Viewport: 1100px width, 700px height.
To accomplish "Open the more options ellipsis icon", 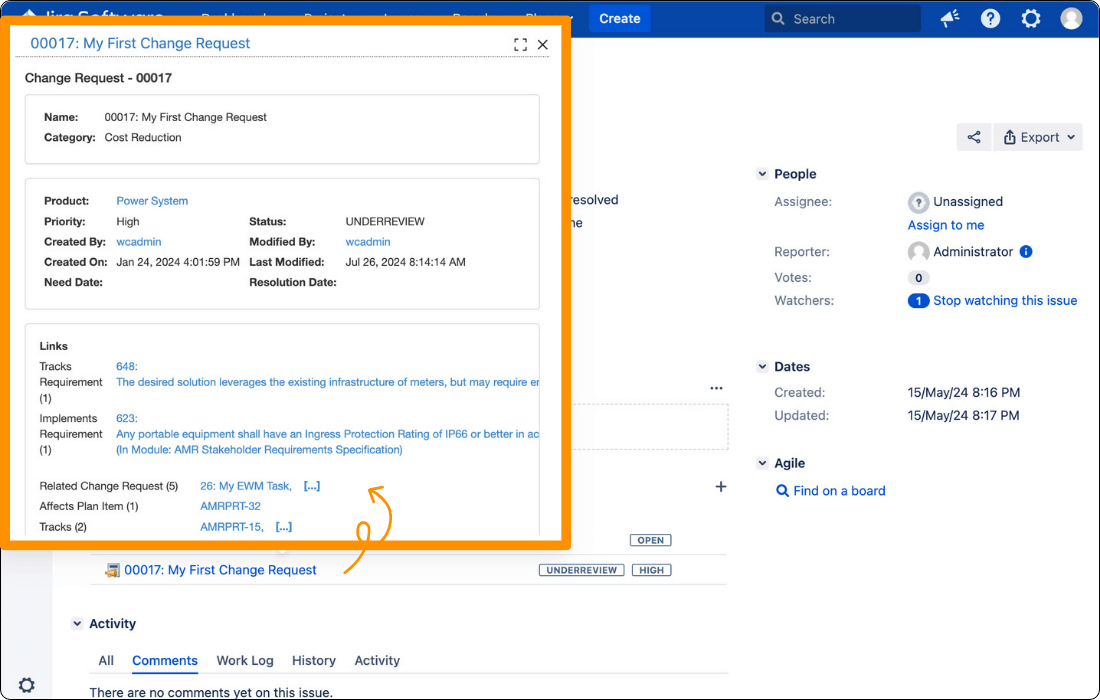I will (716, 388).
